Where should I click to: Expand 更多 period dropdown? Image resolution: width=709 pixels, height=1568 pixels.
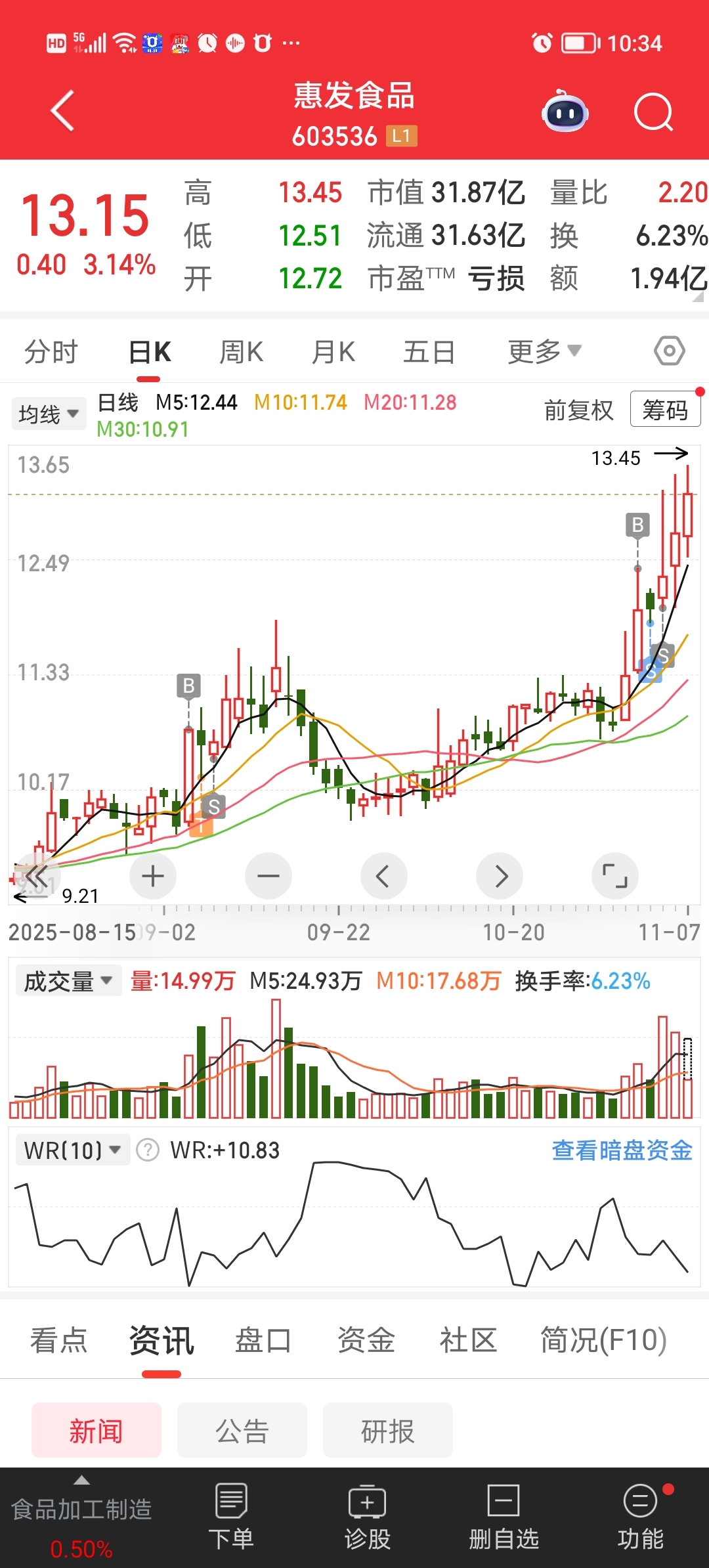click(544, 351)
